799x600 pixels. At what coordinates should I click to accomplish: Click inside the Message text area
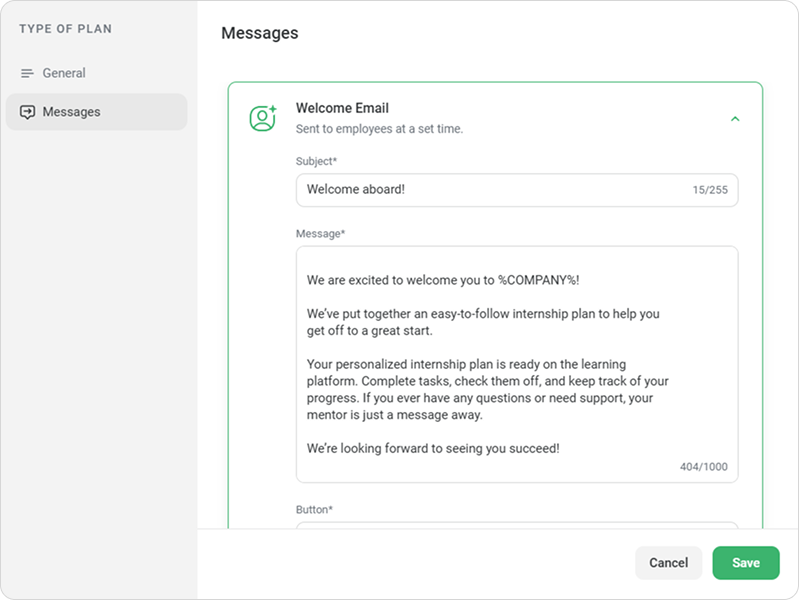coord(517,364)
